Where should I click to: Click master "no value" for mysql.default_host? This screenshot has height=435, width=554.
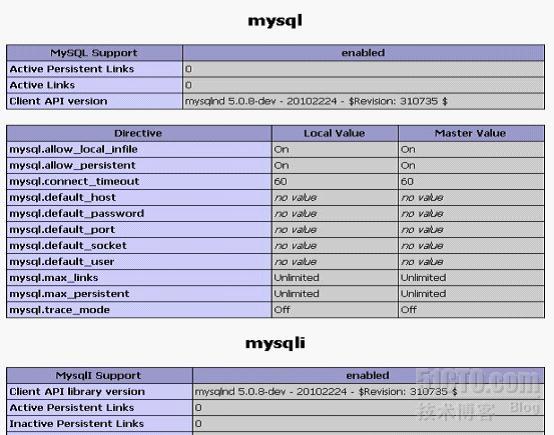422,198
